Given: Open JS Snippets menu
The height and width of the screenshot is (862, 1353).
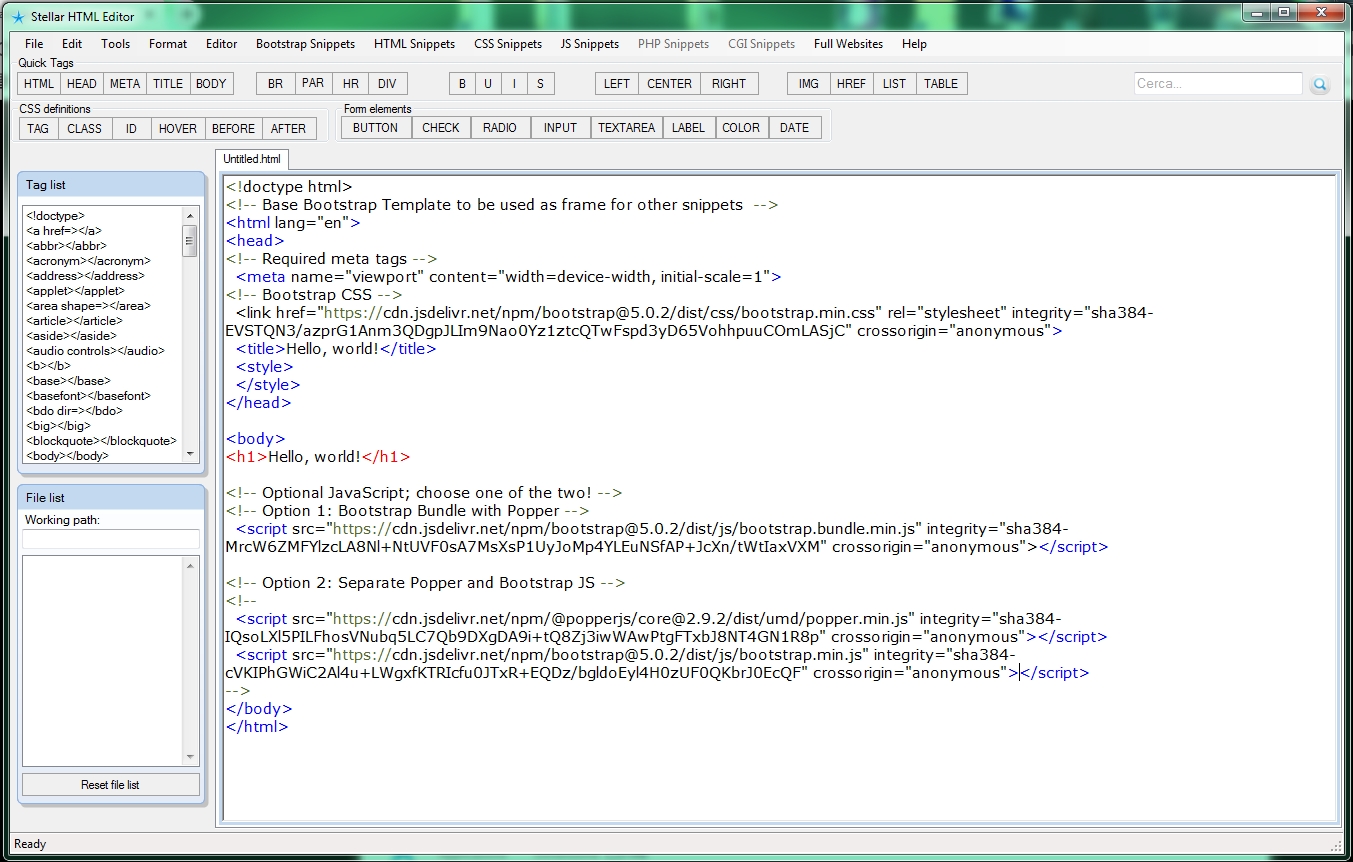Looking at the screenshot, I should 590,44.
